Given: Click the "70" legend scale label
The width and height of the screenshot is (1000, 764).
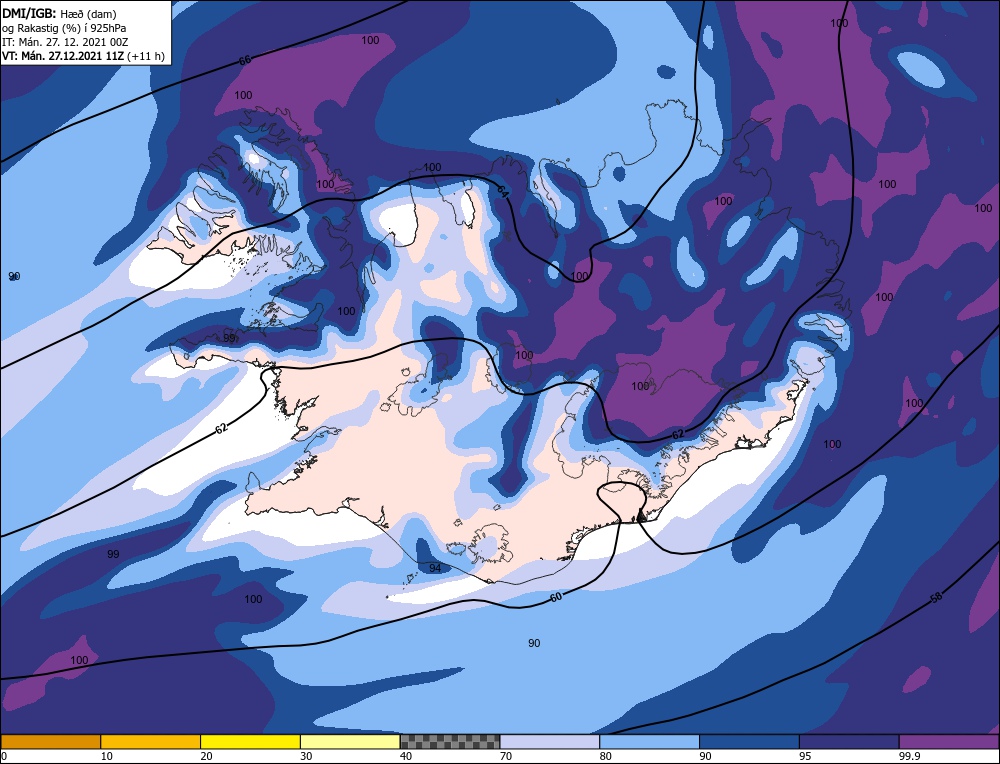Looking at the screenshot, I should [506, 756].
